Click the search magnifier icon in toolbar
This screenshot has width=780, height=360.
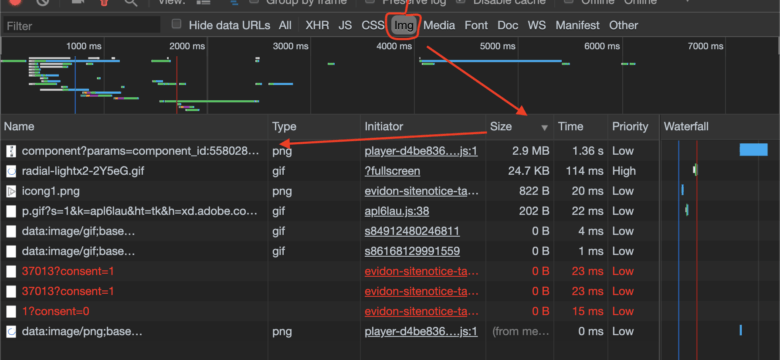(131, 1)
